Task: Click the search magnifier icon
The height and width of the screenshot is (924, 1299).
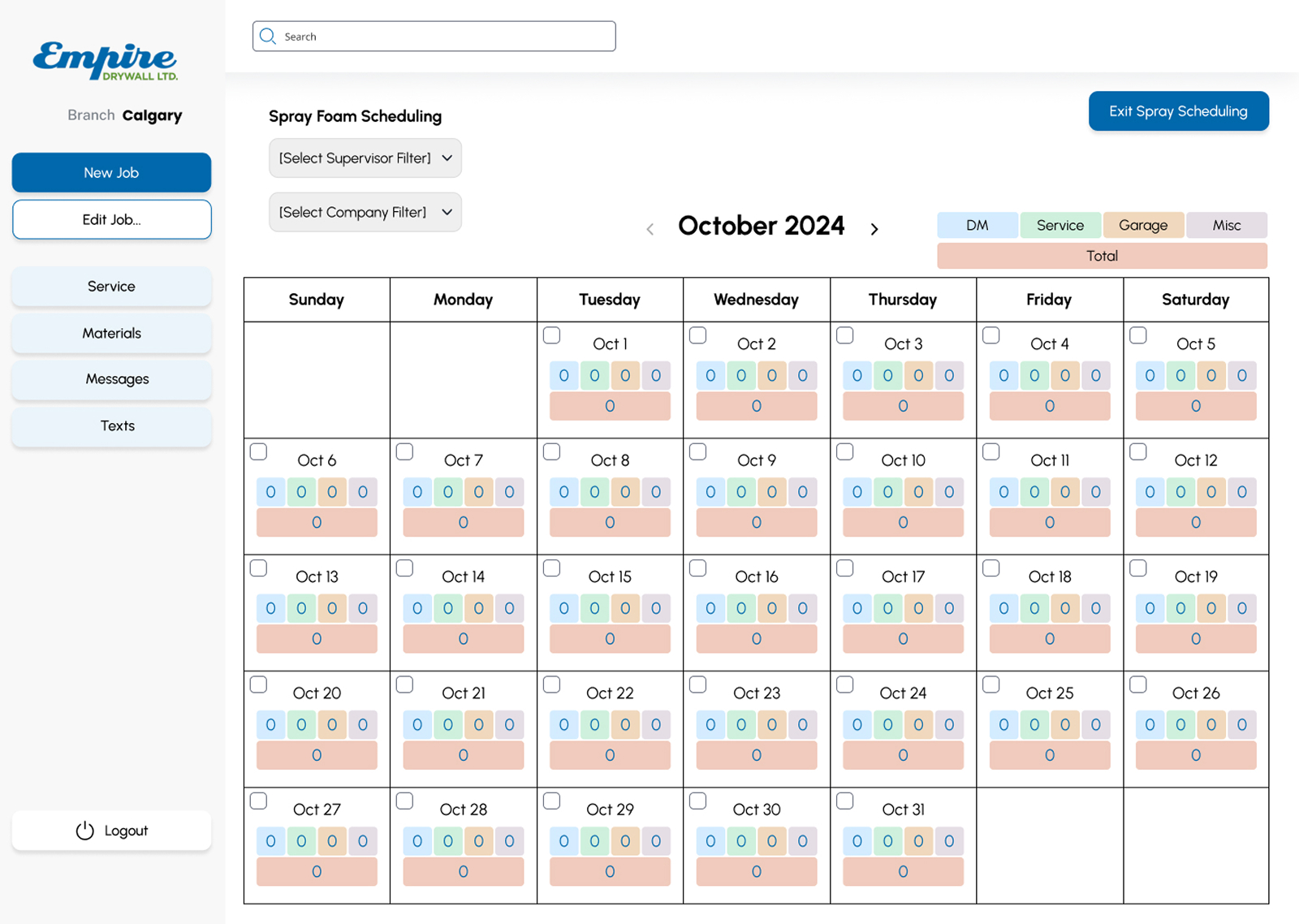Action: [x=268, y=36]
